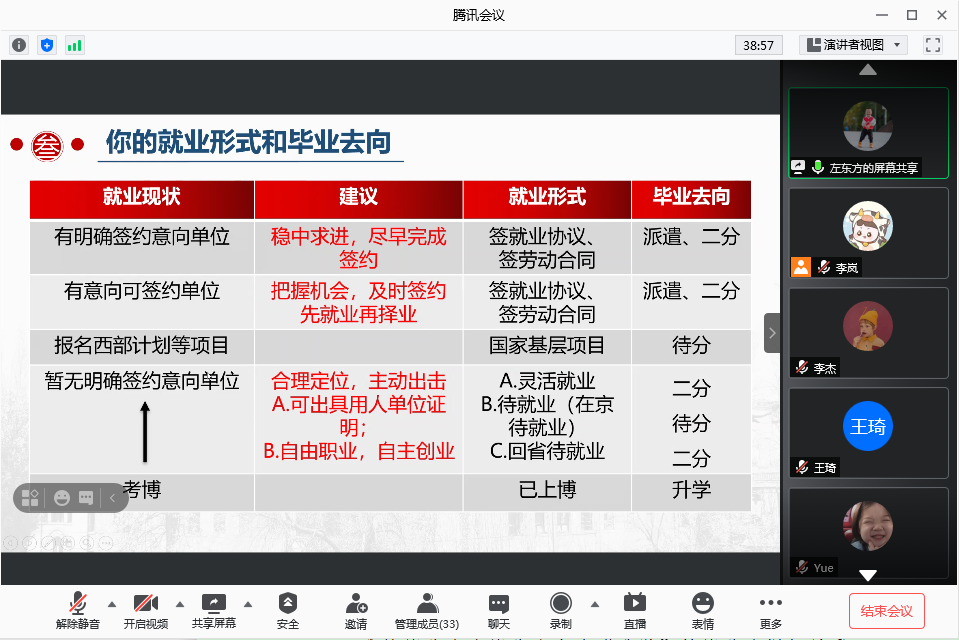
Task: Expand the audio options arrow beside 解除静音
Action: tap(112, 604)
